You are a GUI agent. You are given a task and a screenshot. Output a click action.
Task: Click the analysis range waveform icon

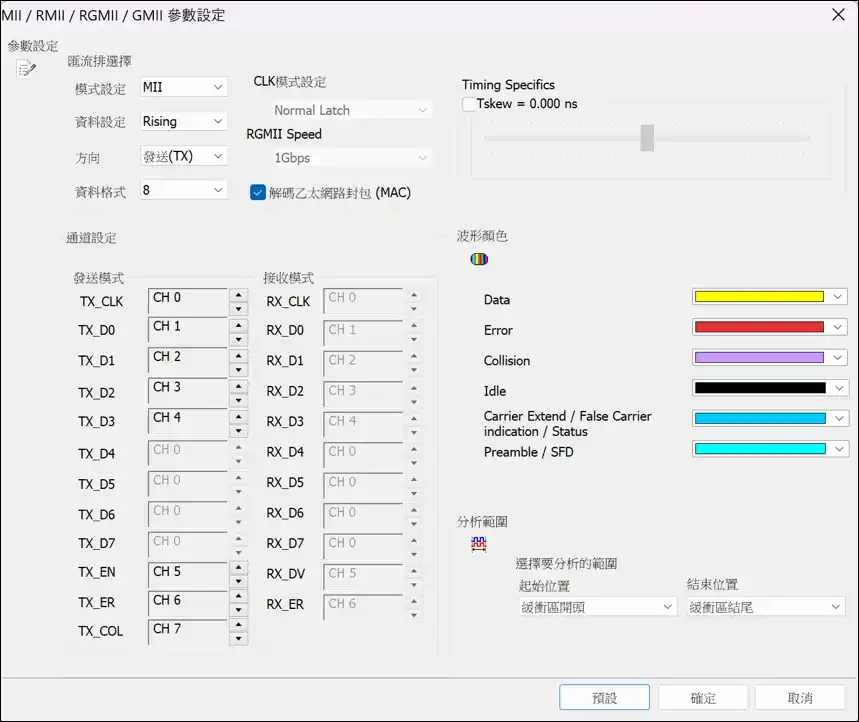click(479, 544)
